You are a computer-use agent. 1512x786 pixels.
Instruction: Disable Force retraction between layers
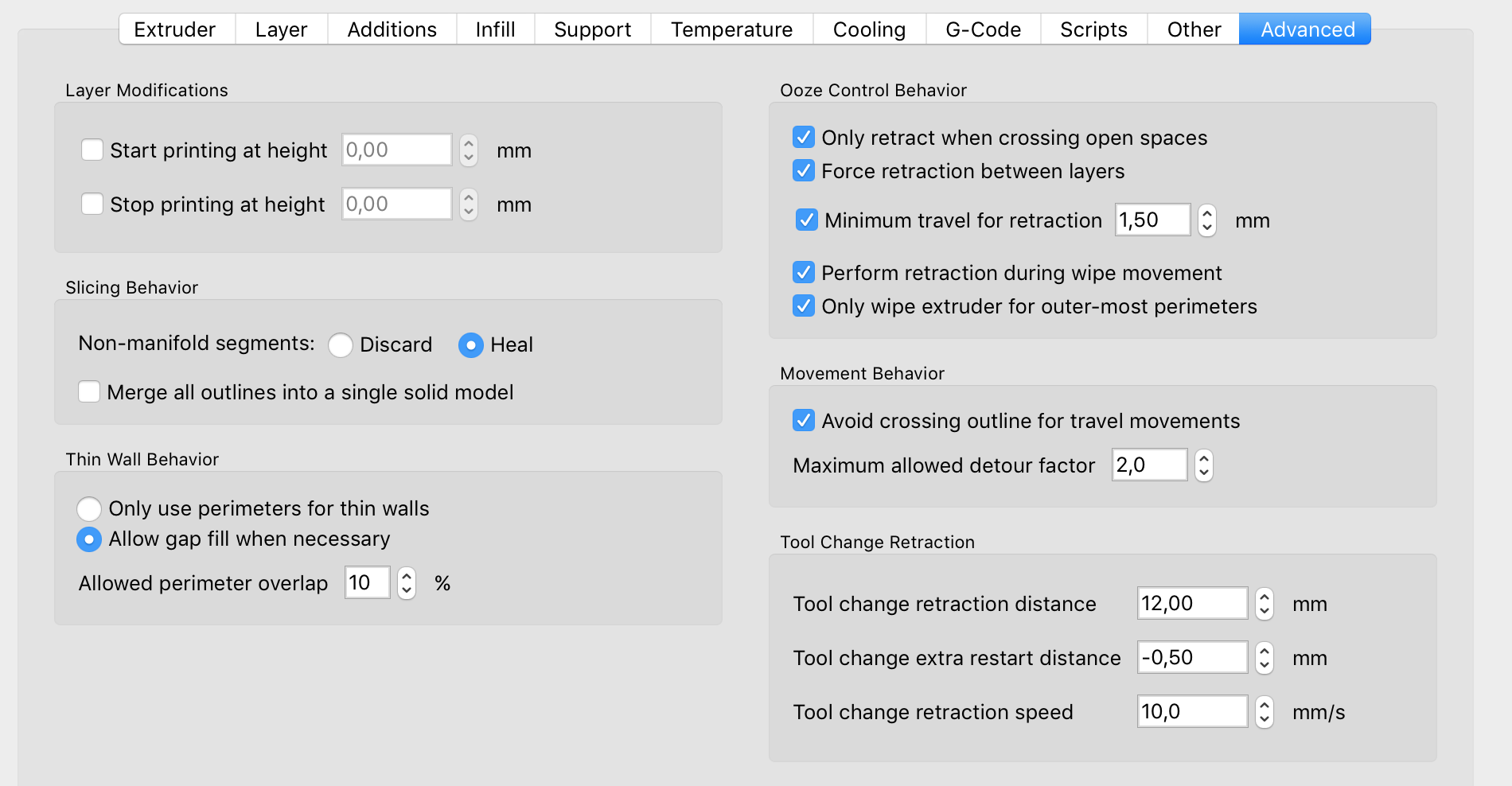click(x=804, y=171)
